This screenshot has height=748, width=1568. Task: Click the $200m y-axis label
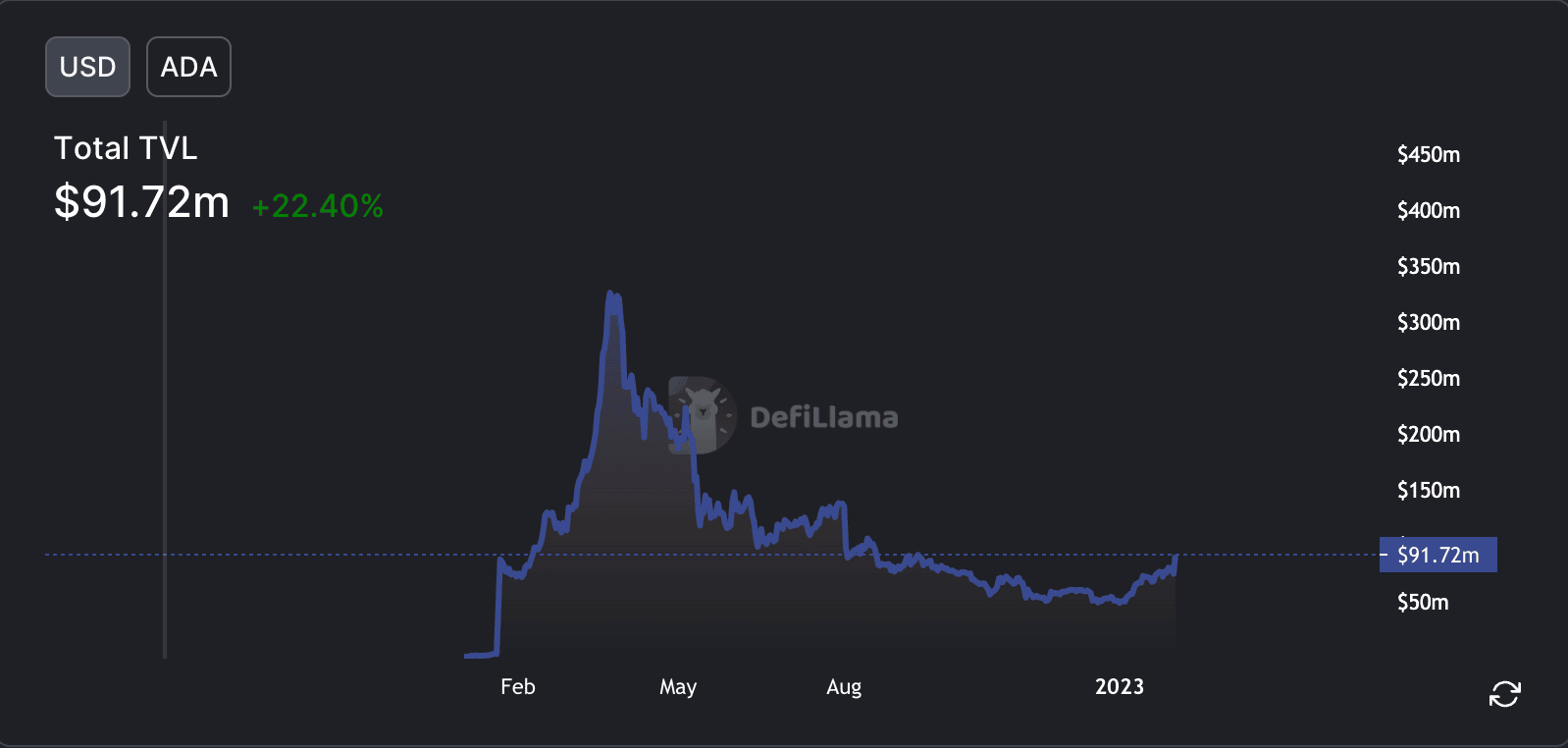click(x=1429, y=434)
